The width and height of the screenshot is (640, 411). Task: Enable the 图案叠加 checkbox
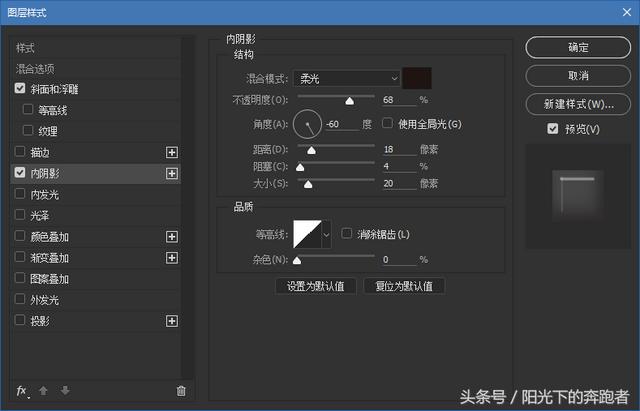click(x=20, y=278)
